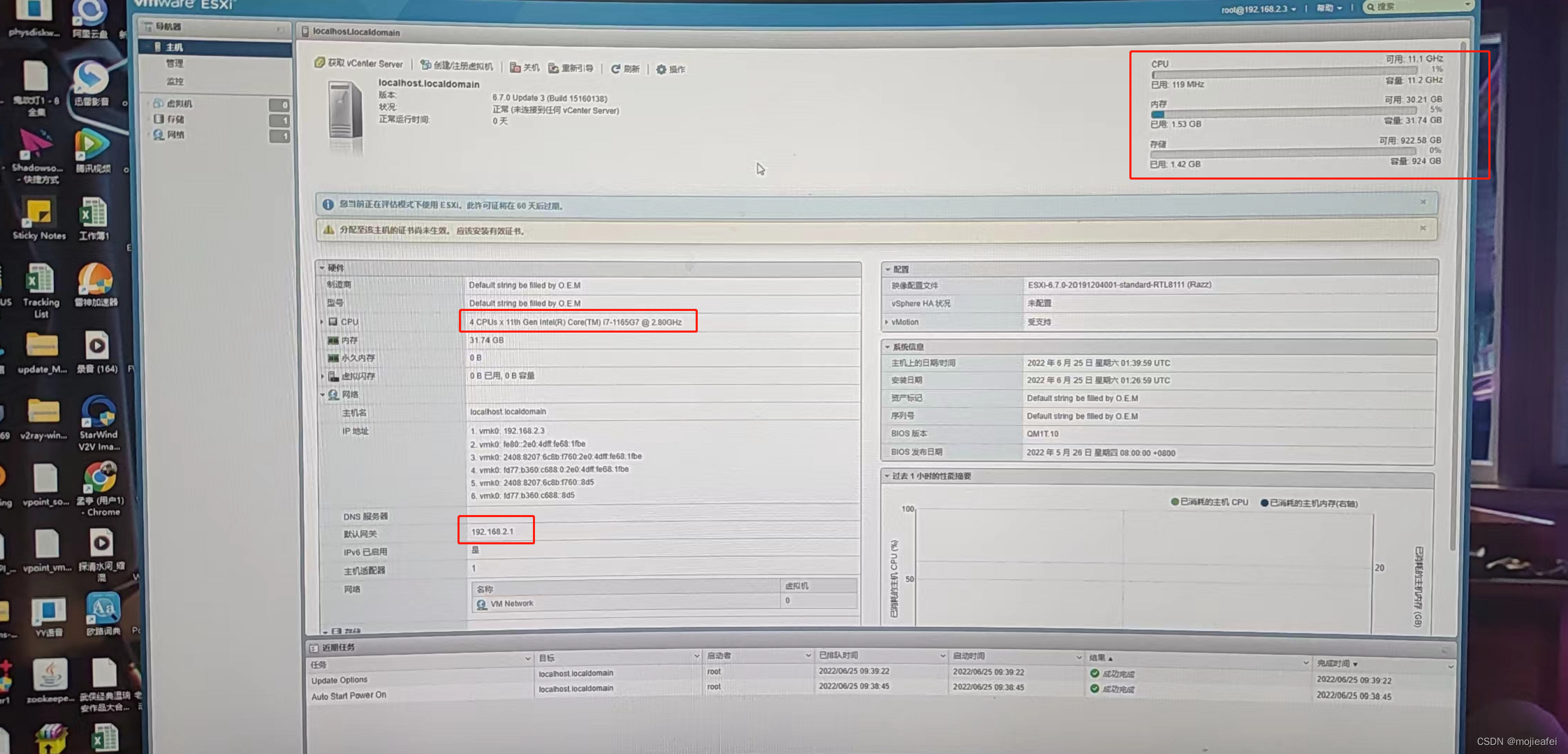Expand the CPU hardware row

point(322,322)
